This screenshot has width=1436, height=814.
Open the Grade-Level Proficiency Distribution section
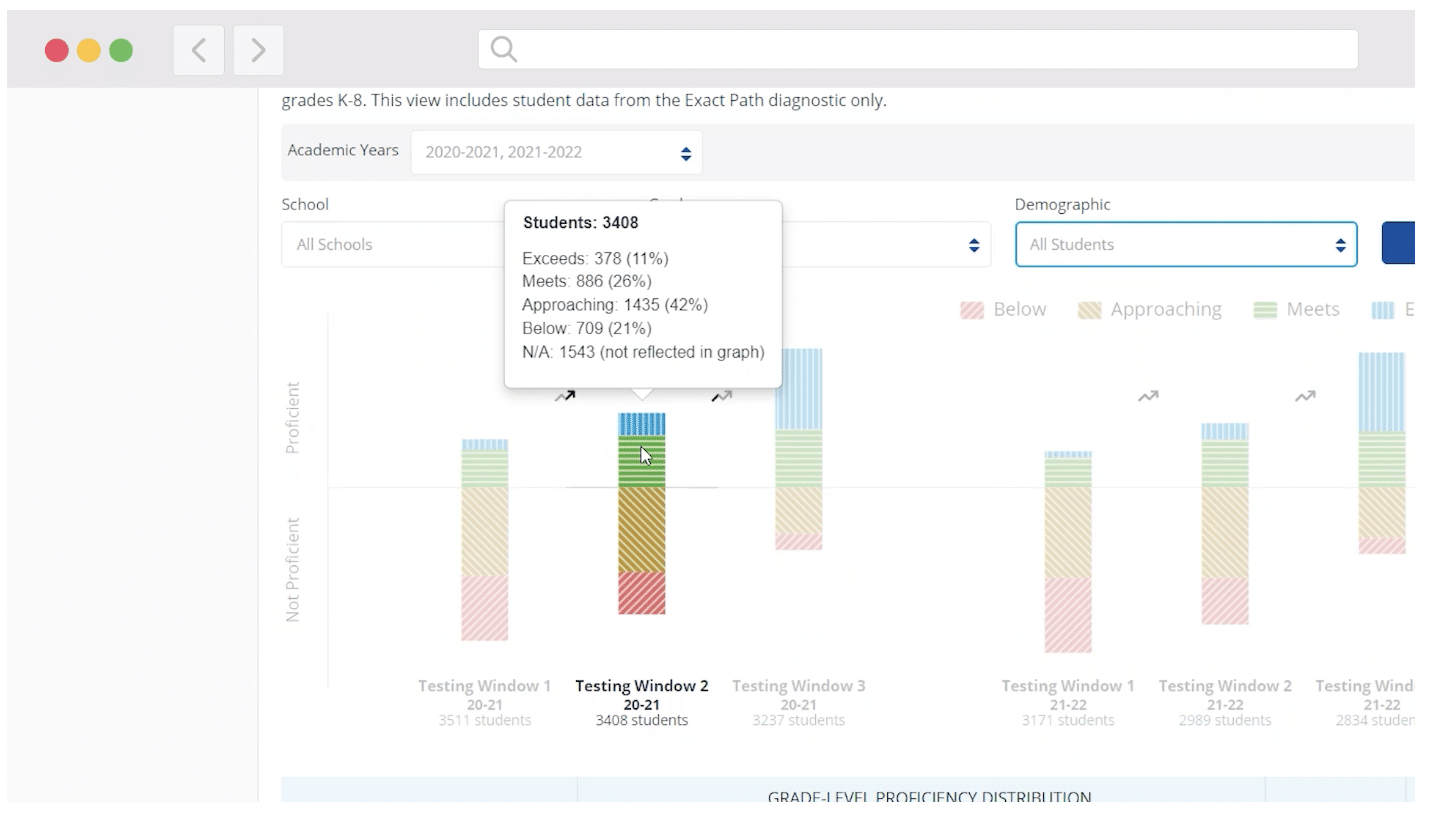click(929, 796)
